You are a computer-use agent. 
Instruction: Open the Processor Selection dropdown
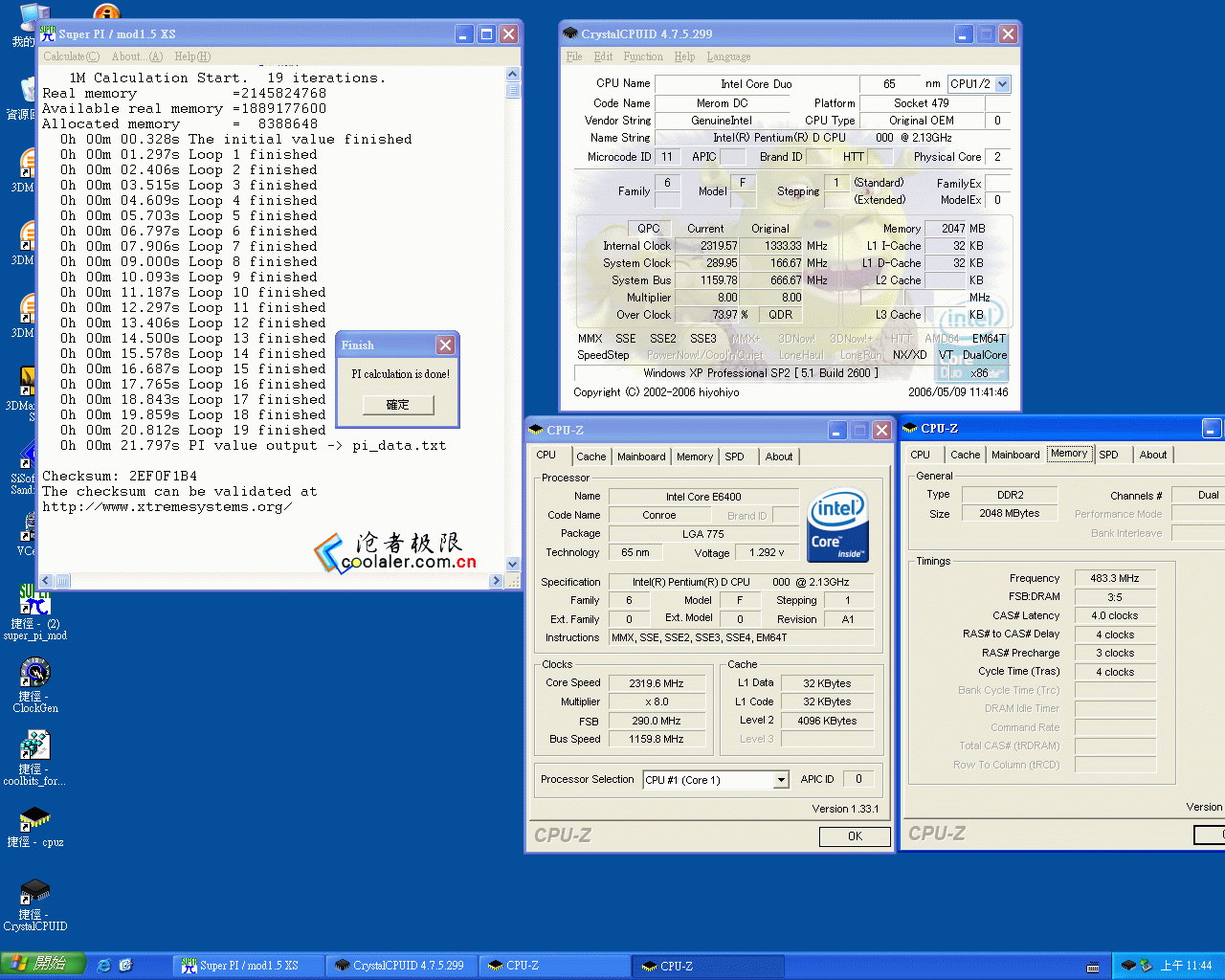781,780
